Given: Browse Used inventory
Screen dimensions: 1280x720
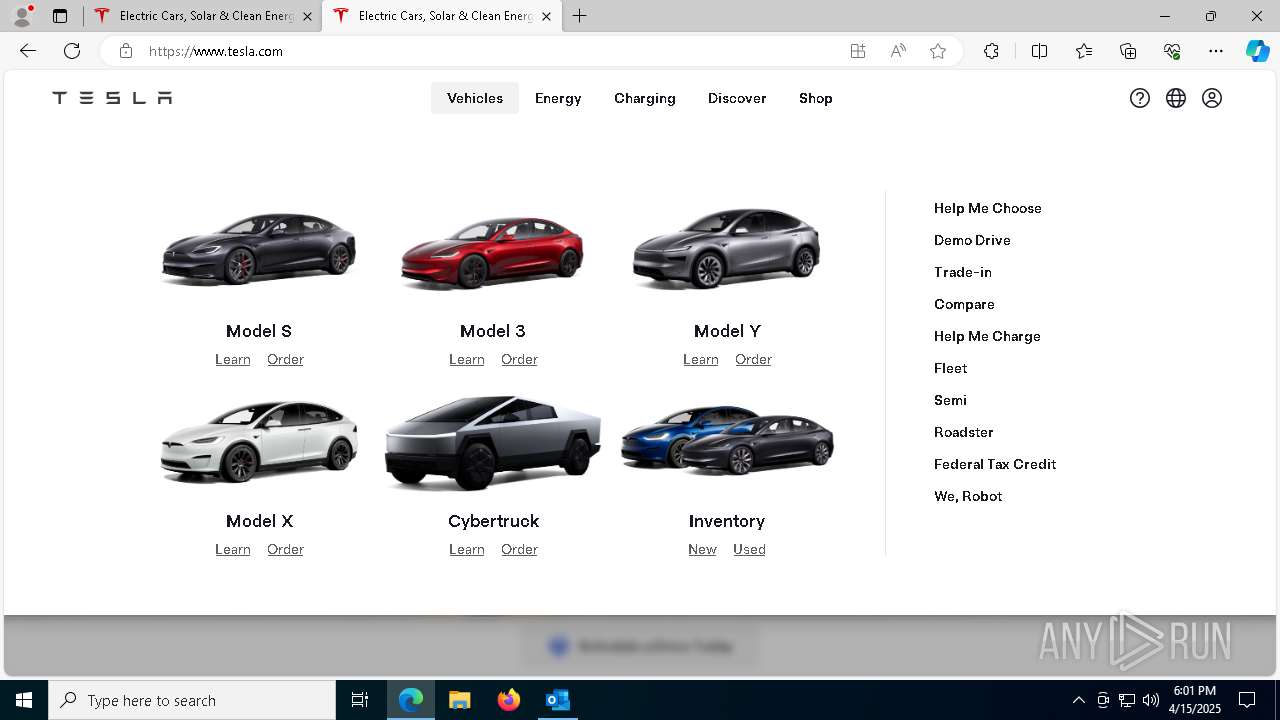Looking at the screenshot, I should click(749, 549).
